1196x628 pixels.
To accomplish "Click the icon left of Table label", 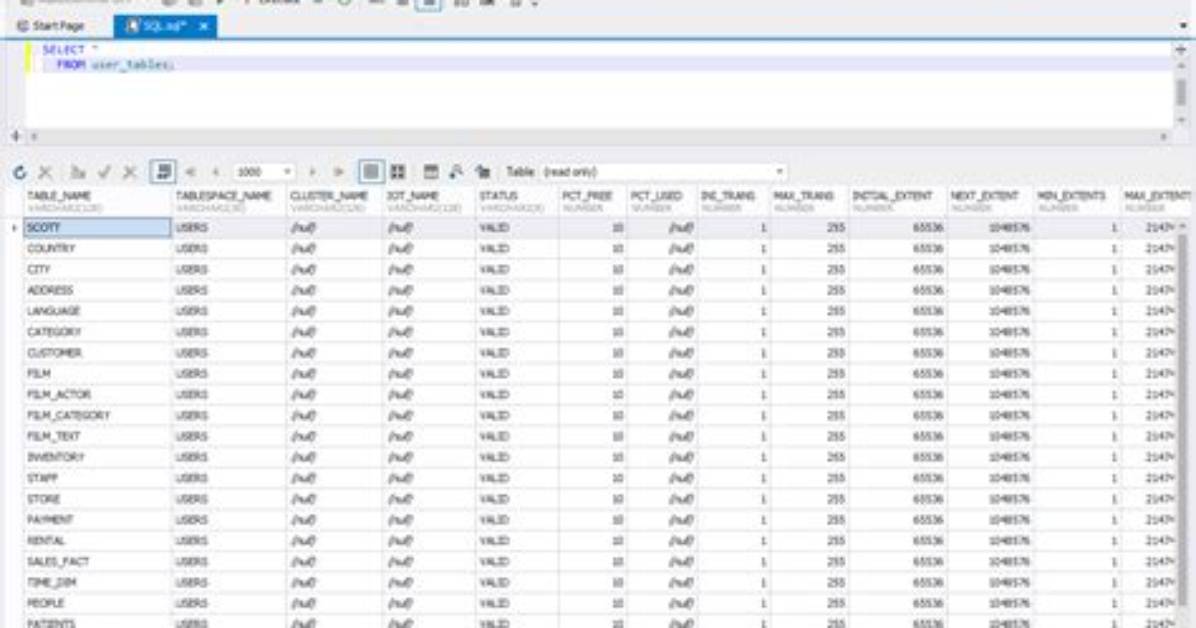I will 482,172.
